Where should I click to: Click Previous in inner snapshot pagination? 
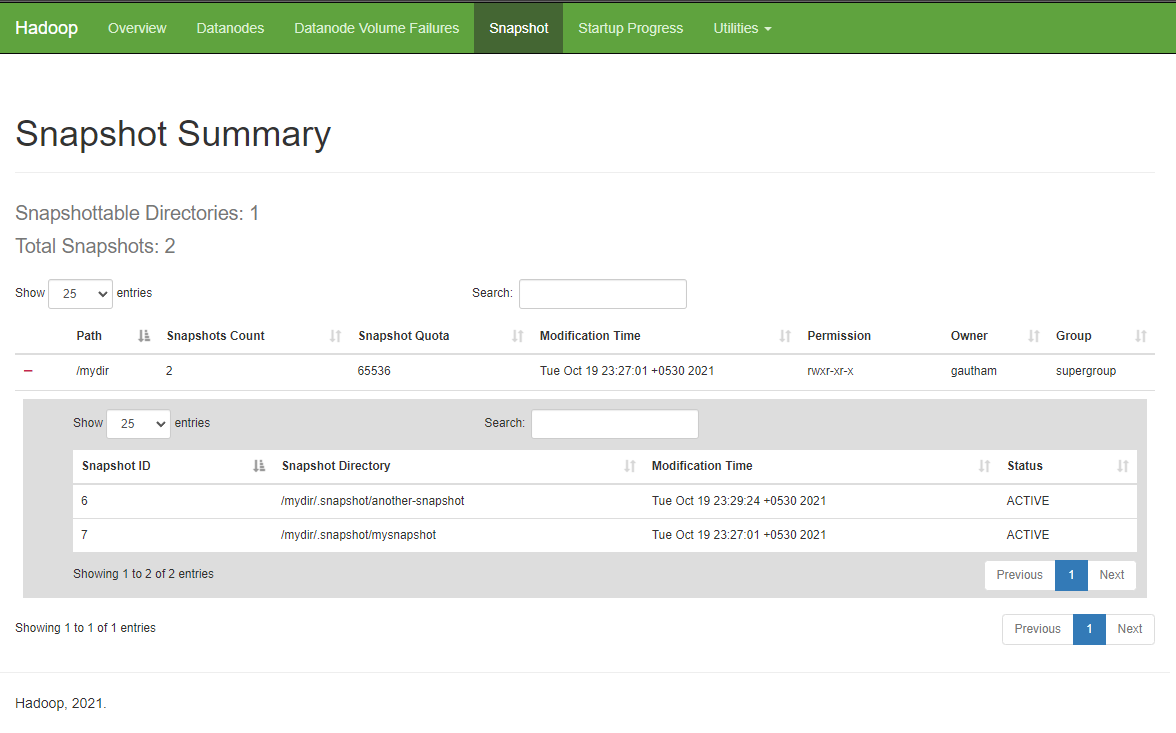(1019, 575)
